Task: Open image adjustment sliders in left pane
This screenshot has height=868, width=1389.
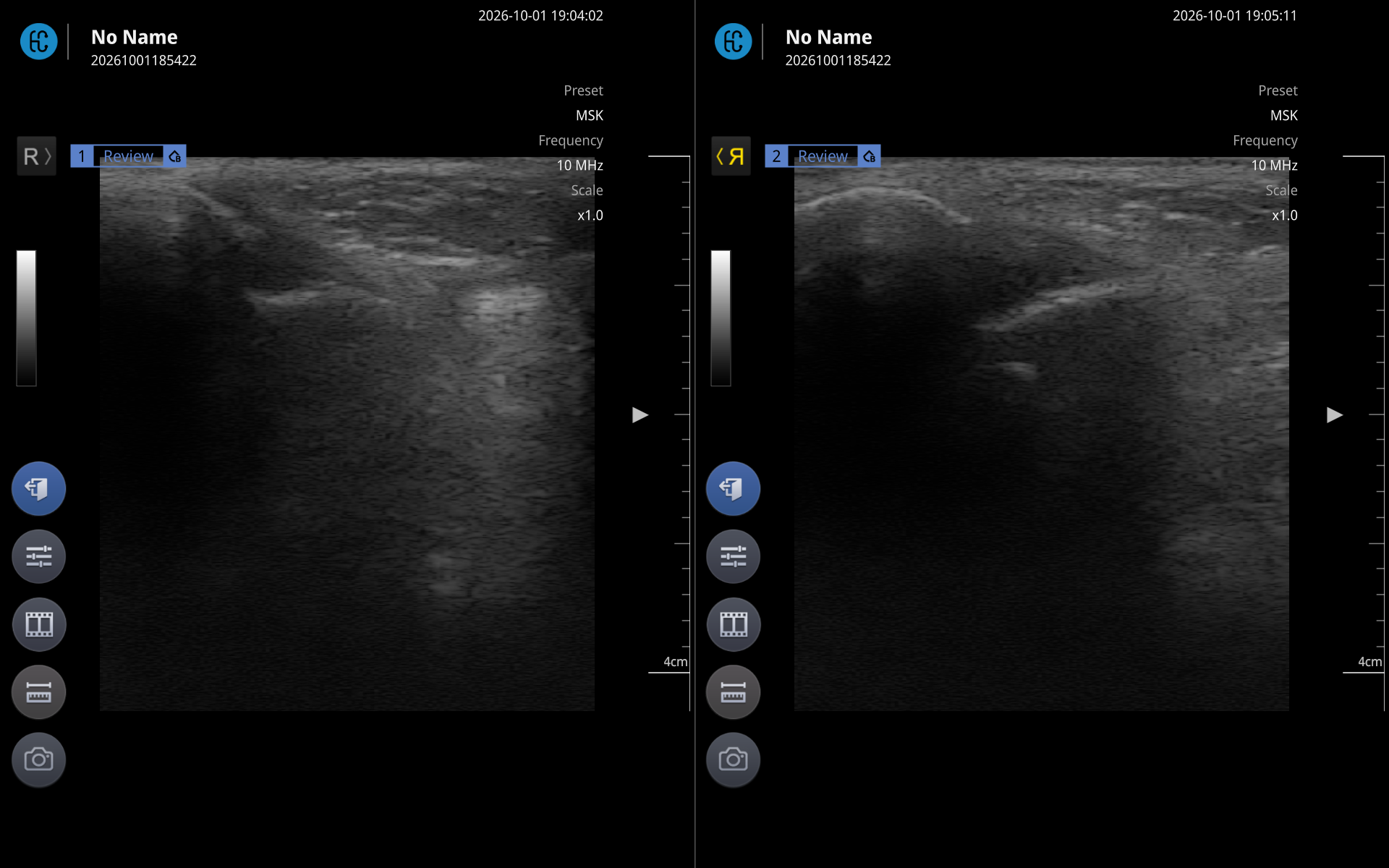Action: [x=38, y=556]
